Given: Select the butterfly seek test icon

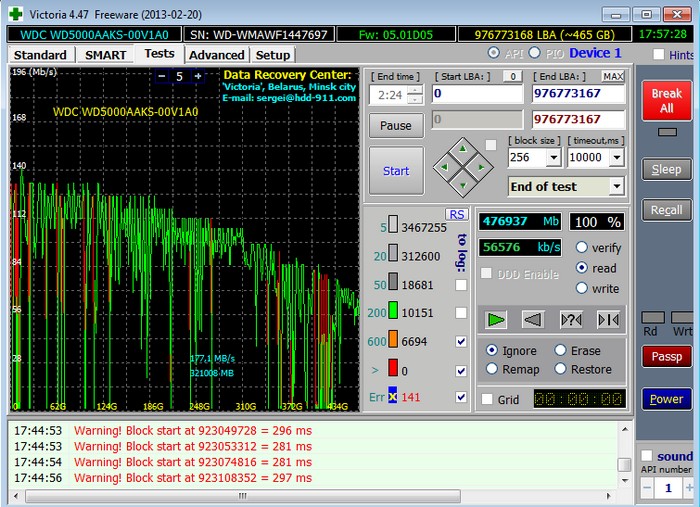Looking at the screenshot, I should click(x=608, y=319).
